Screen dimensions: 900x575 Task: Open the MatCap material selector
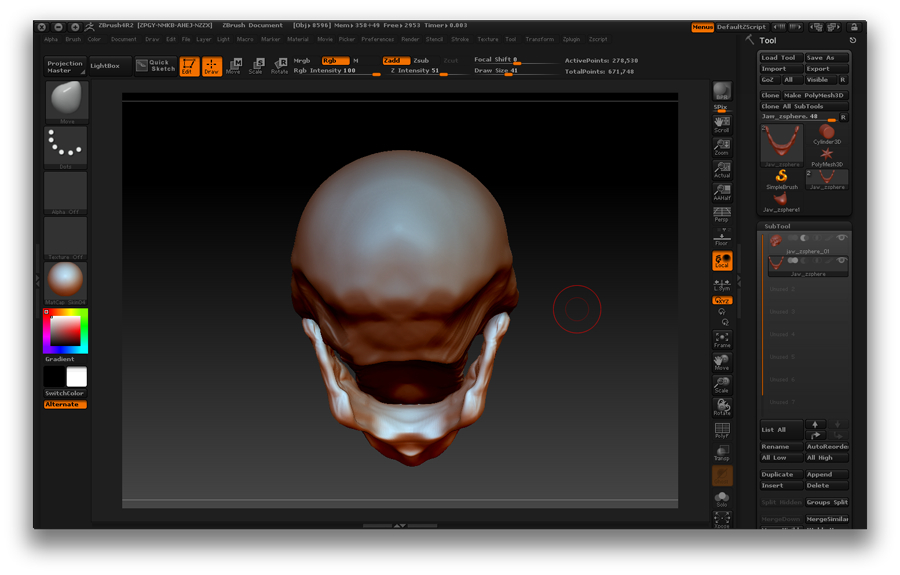pos(67,283)
